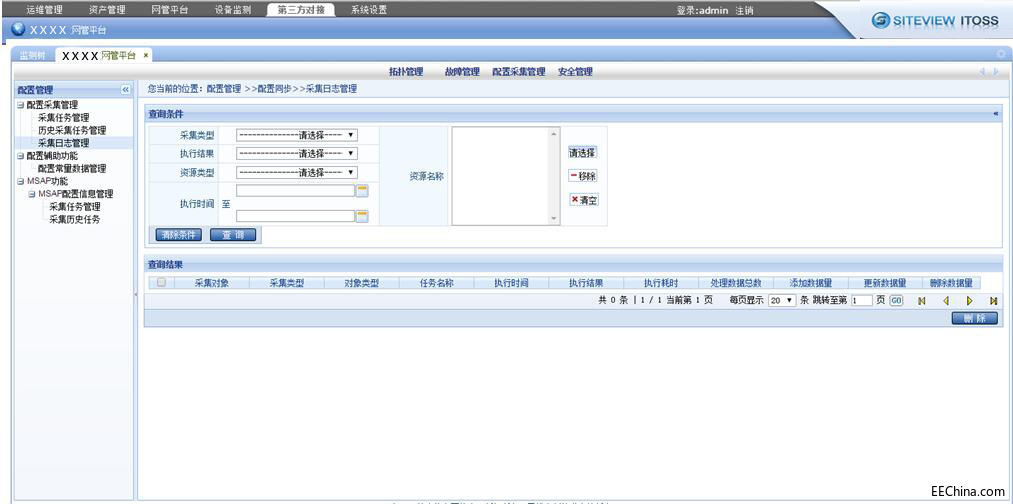The image size is (1013, 504).
Task: Click the 清空 clear button
Action: click(583, 200)
